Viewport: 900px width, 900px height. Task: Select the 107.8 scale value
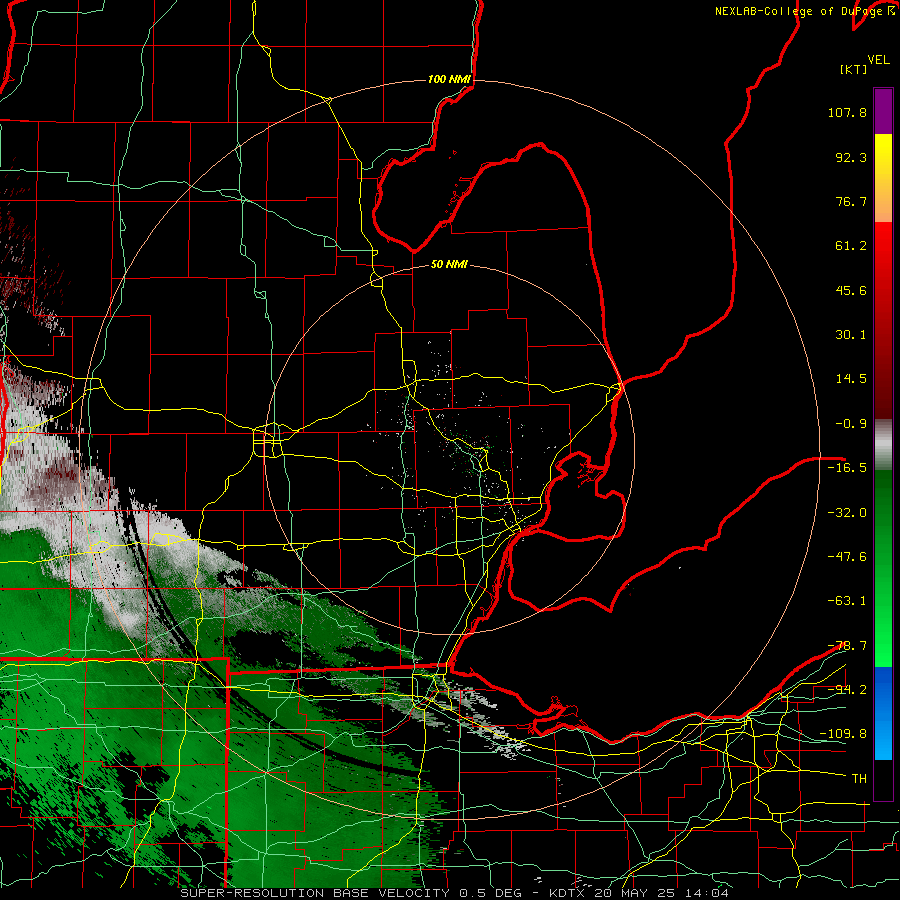point(847,112)
